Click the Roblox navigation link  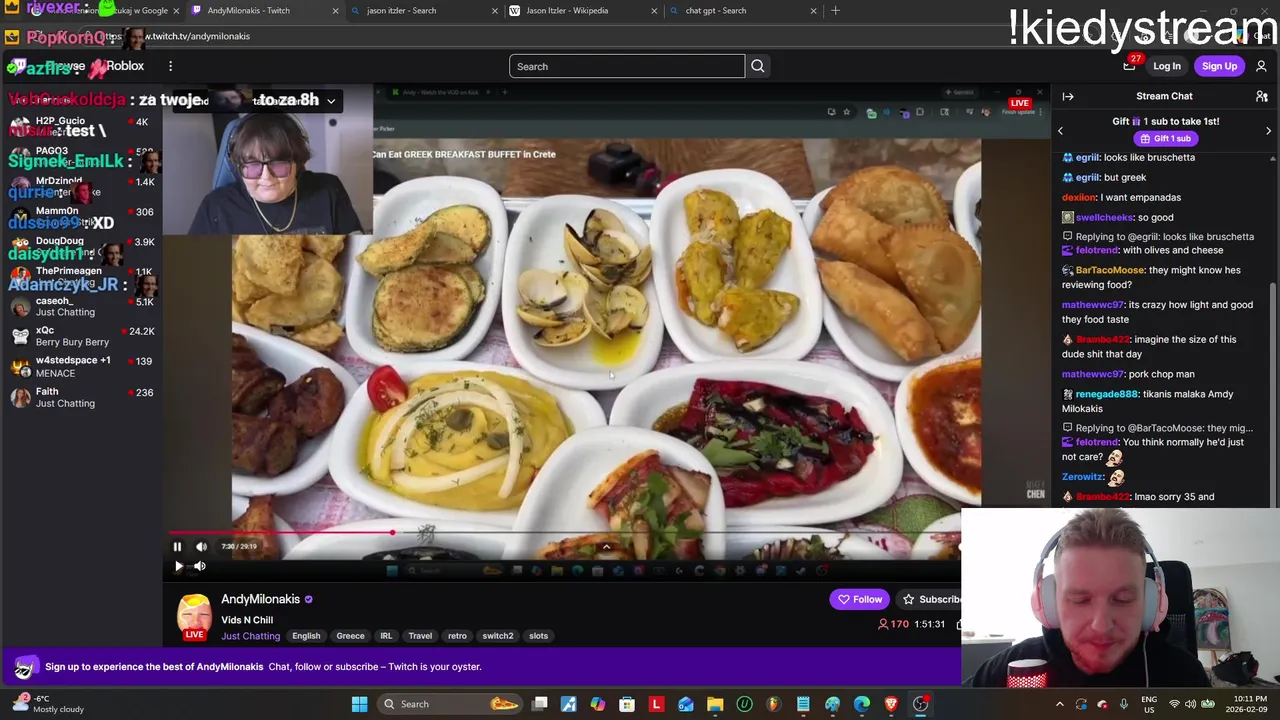click(125, 66)
